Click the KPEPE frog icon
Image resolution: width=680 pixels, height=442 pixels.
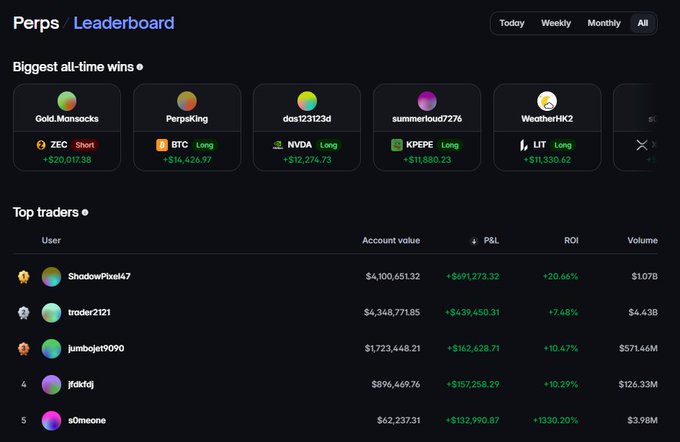(396, 145)
